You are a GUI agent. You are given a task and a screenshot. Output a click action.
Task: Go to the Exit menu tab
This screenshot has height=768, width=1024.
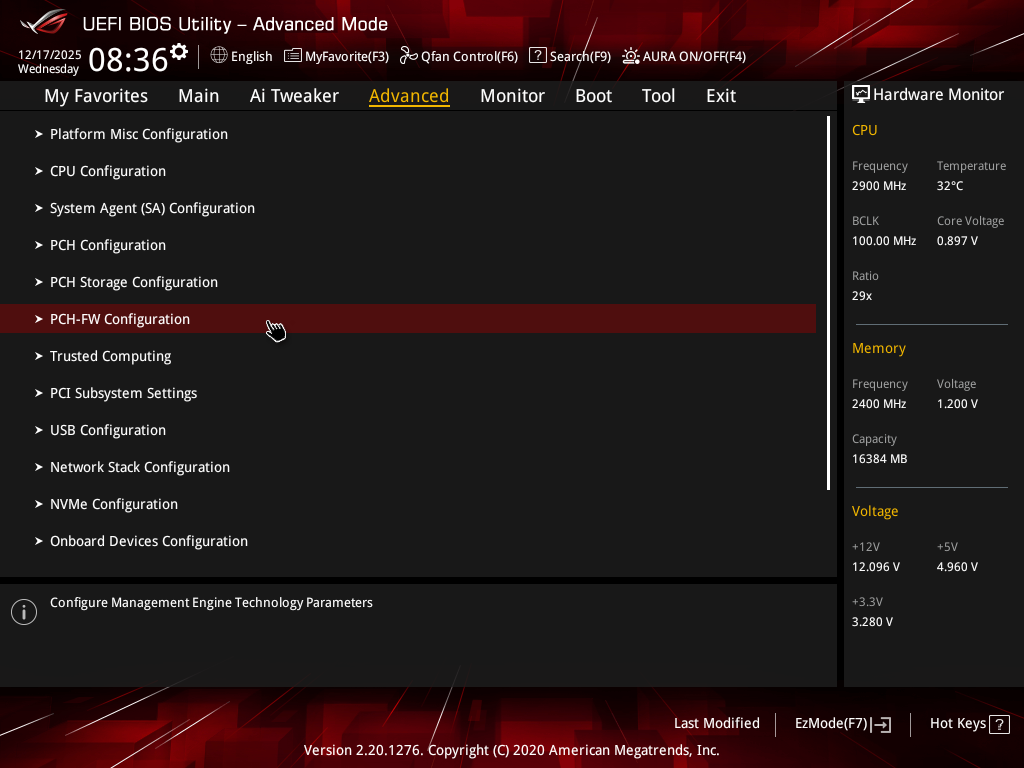click(720, 96)
